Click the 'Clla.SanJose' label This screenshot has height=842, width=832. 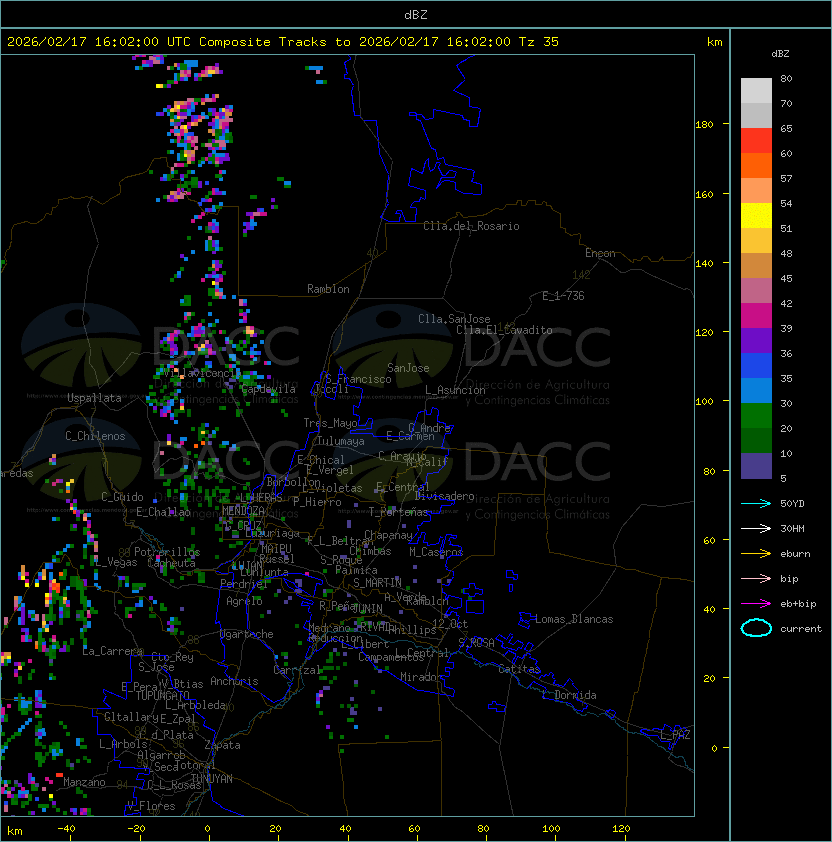(x=454, y=319)
